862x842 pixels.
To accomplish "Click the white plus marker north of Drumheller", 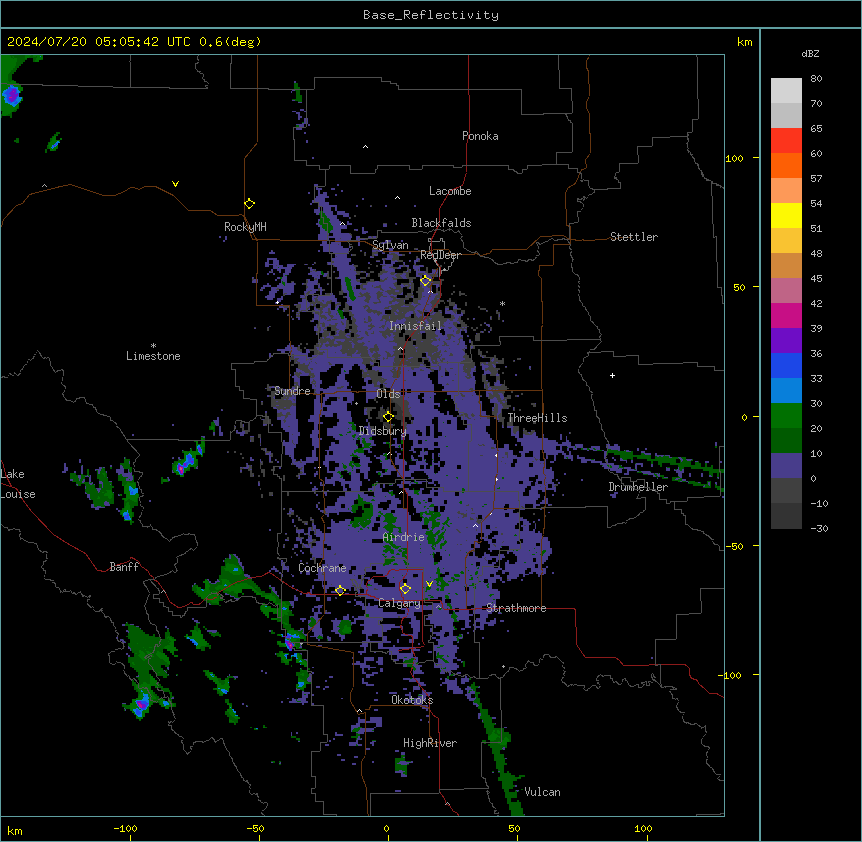I will [612, 375].
